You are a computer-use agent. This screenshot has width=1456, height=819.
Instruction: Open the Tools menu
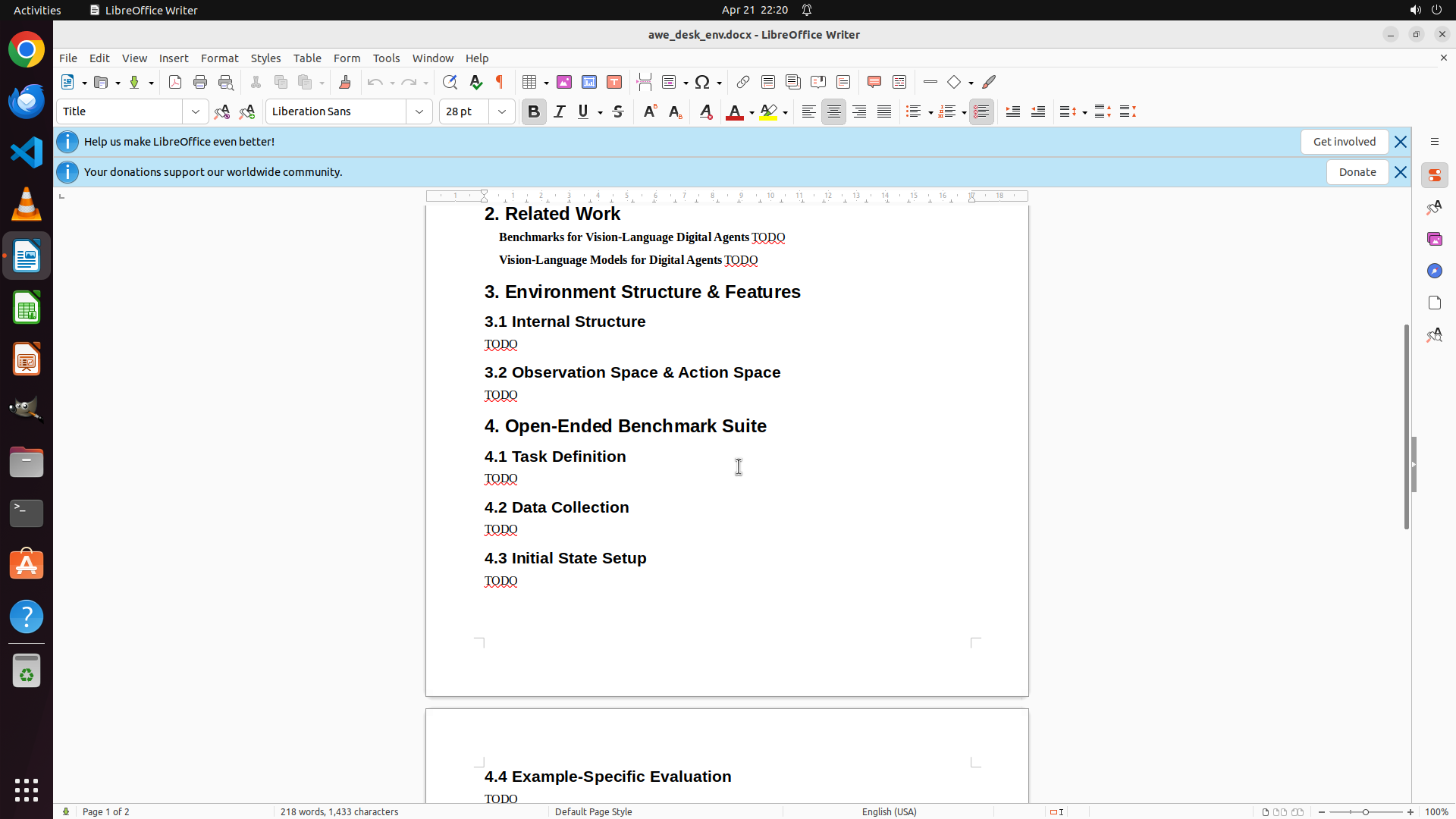coord(386,58)
